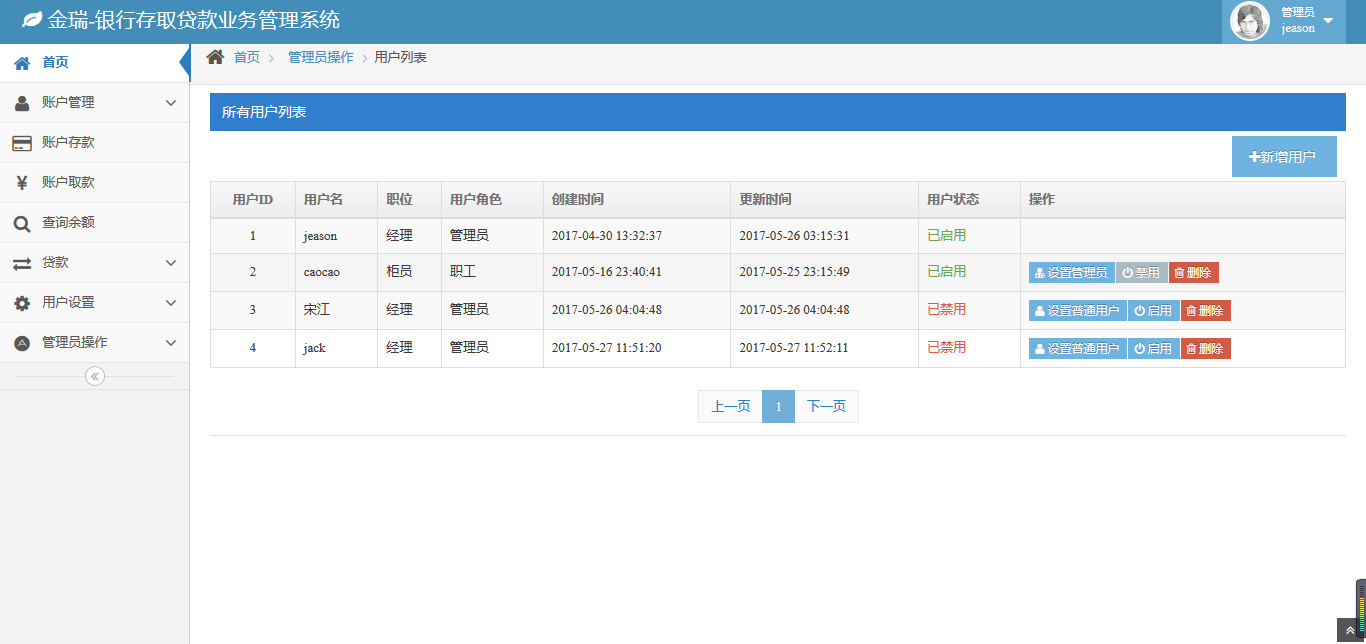Click the 账户取款 yen icon
The height and width of the screenshot is (644, 1366).
(x=22, y=183)
